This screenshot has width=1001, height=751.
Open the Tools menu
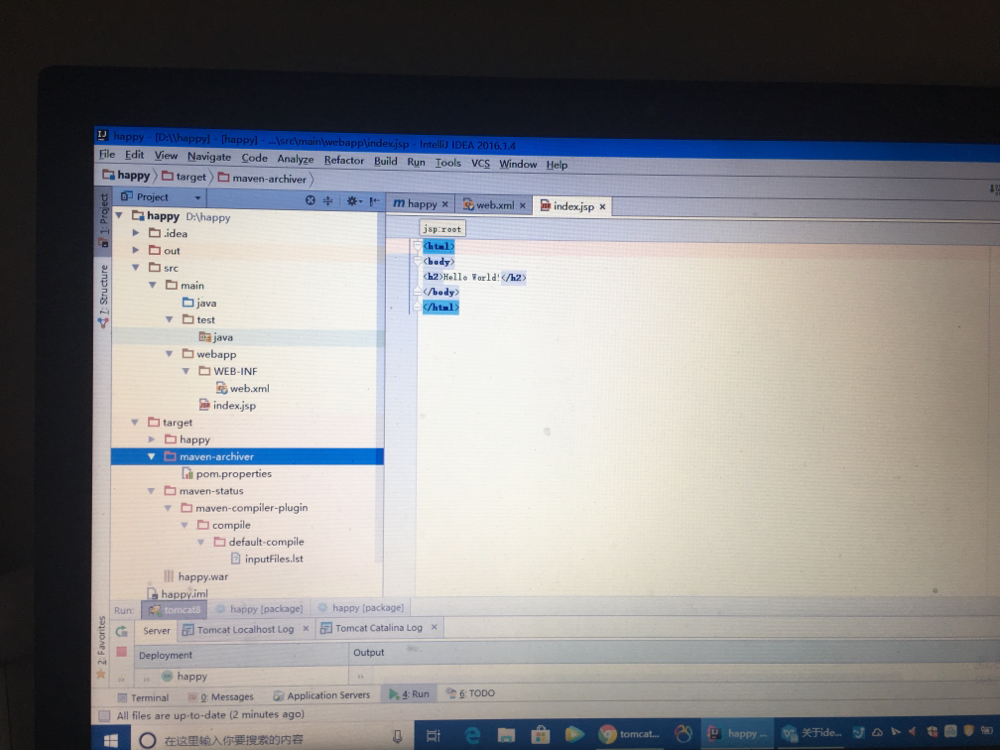(448, 163)
